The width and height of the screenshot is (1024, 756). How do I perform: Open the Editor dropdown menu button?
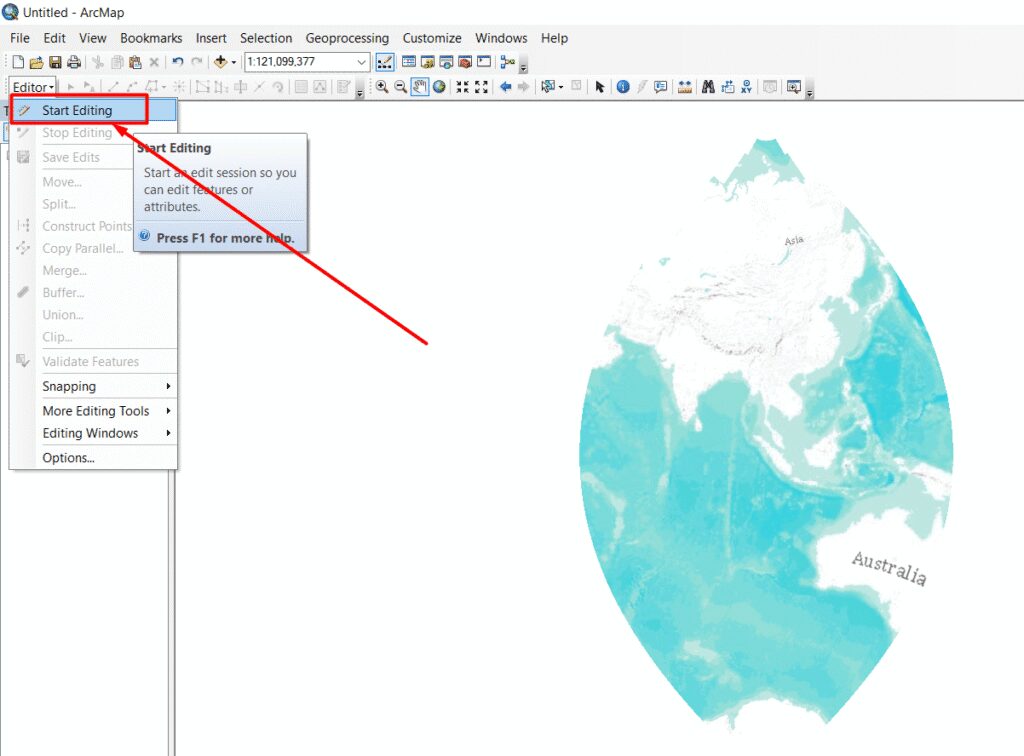click(x=33, y=87)
